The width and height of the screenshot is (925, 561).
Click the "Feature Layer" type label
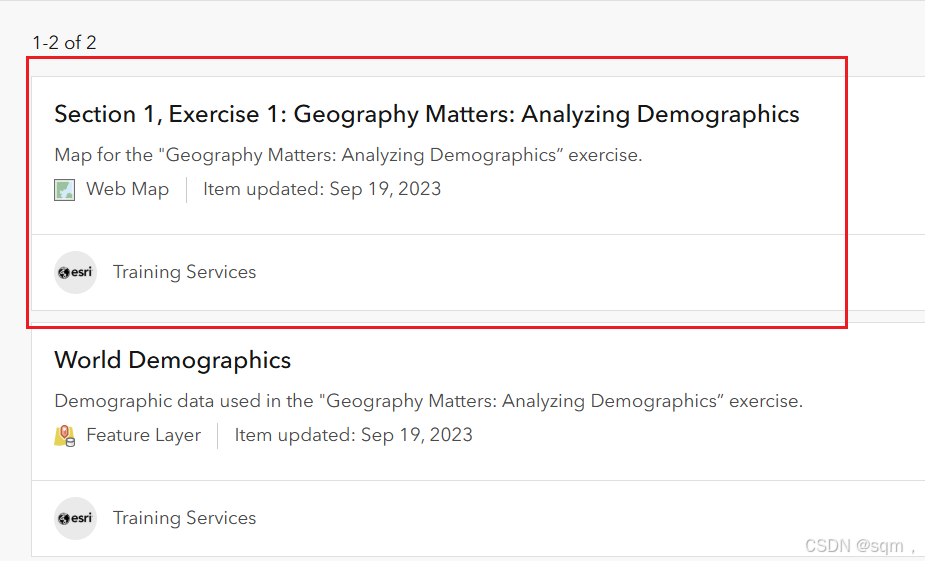[x=143, y=435]
